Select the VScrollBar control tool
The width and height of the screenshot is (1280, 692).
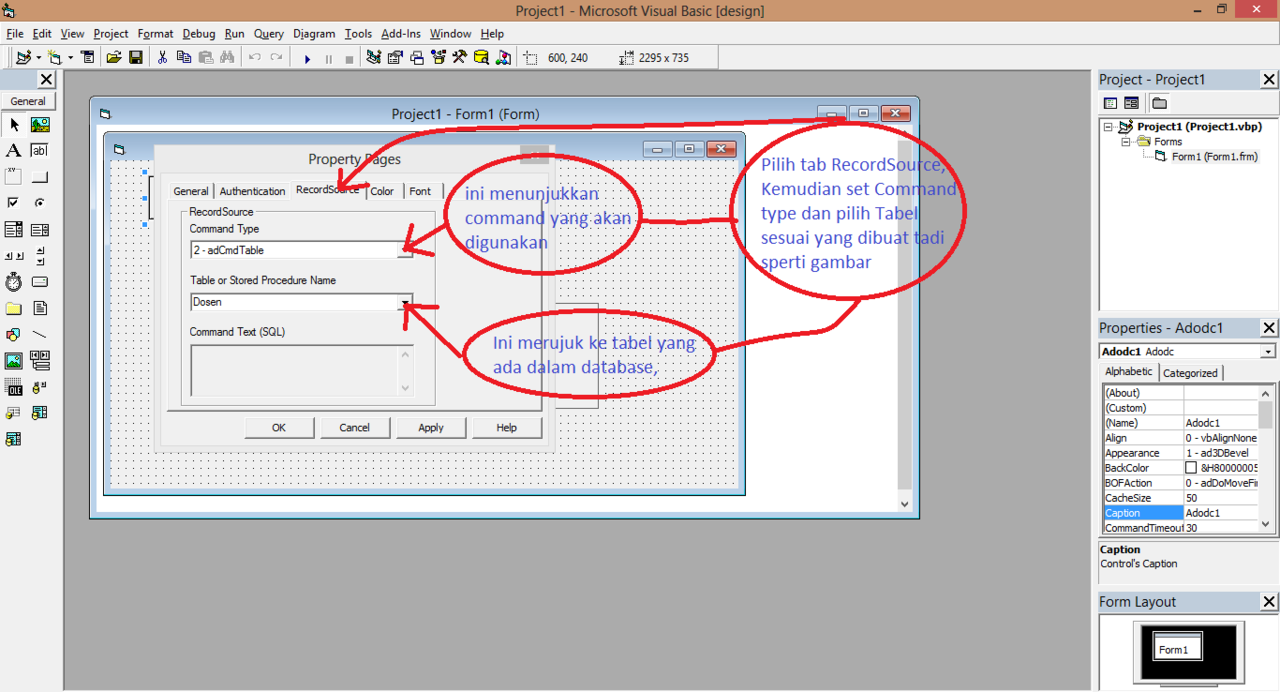coord(40,256)
